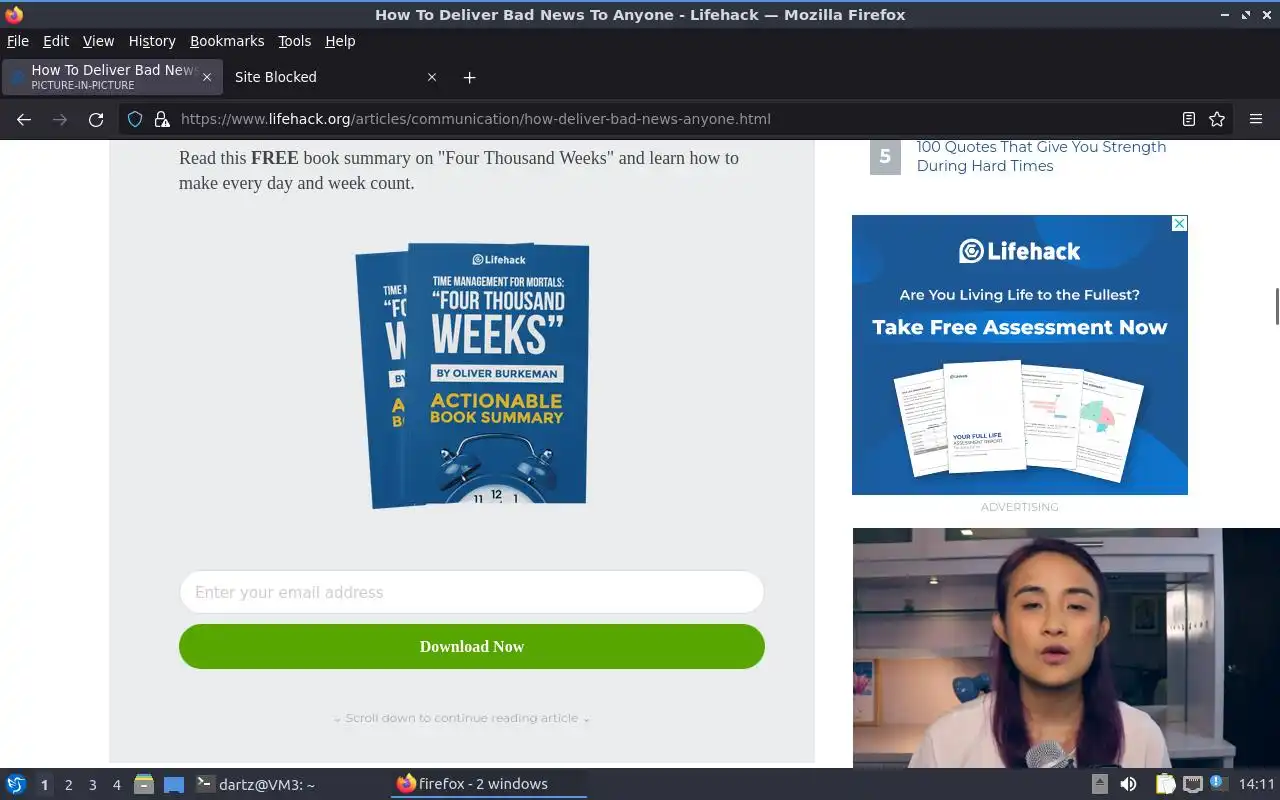
Task: Open the View menu
Action: 98,41
